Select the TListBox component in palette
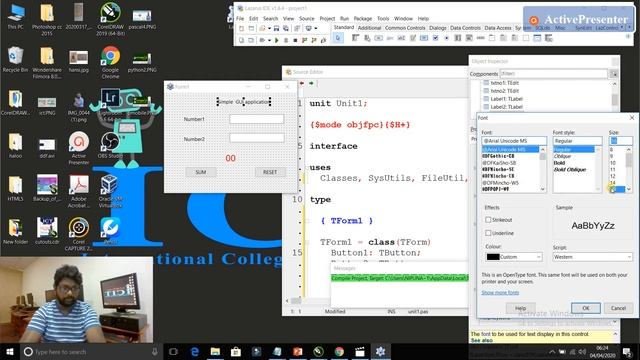 click(x=458, y=38)
